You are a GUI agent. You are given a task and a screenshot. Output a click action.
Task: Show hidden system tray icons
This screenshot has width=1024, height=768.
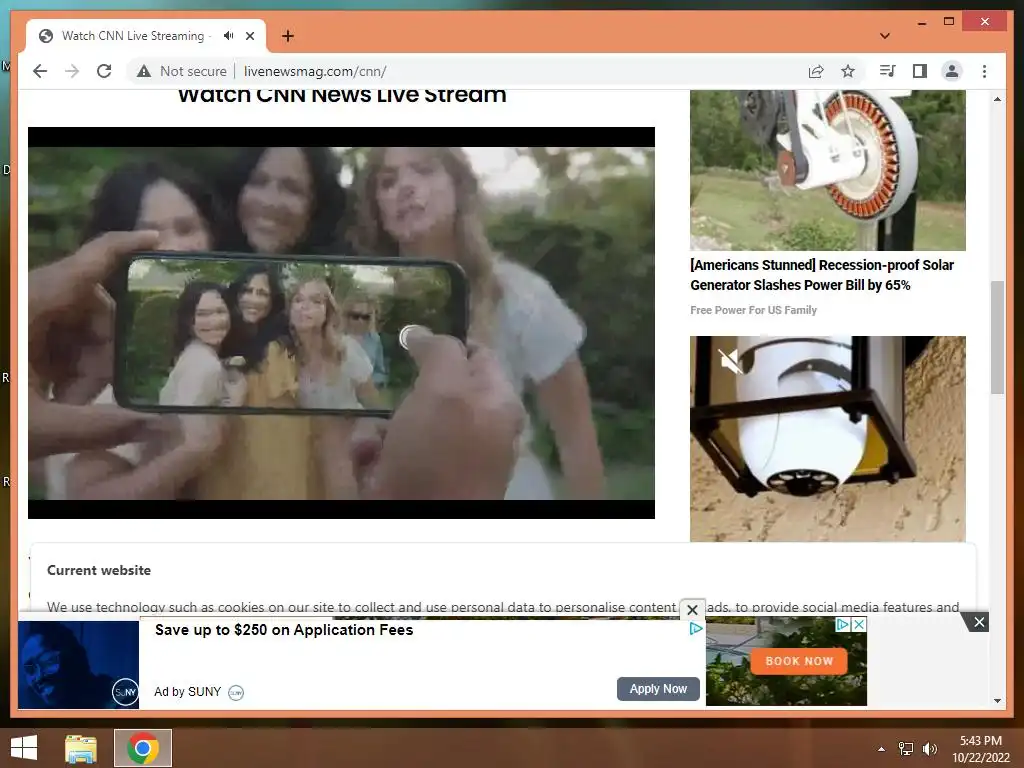pyautogui.click(x=882, y=749)
